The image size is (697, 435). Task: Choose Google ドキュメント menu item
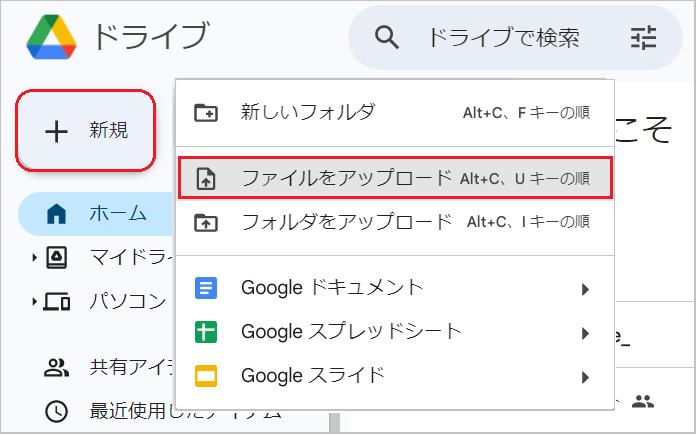[395, 288]
